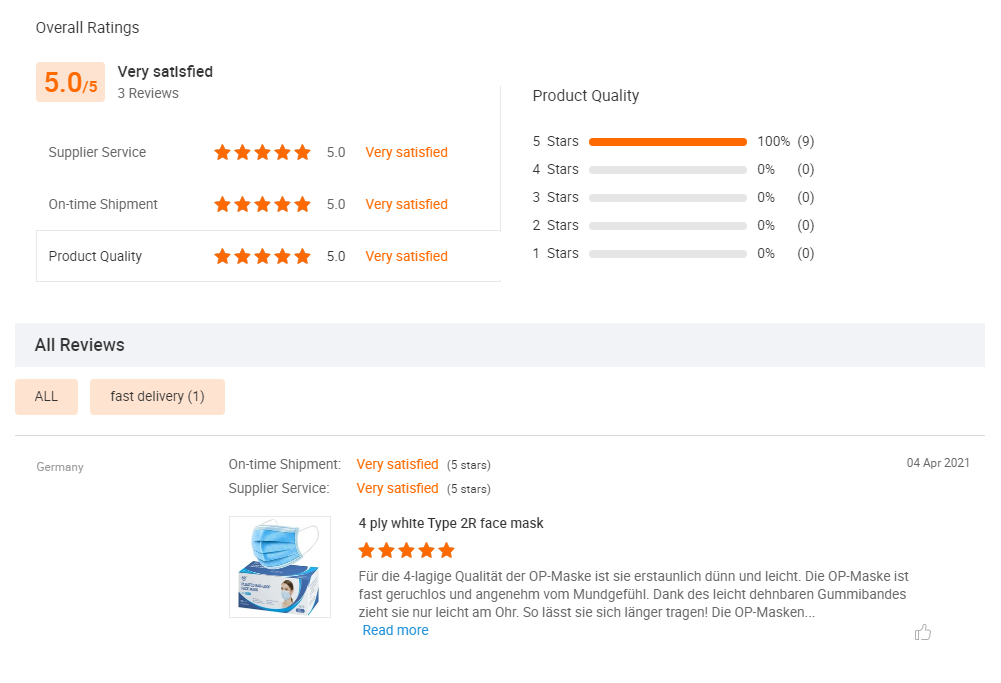Click the 3 Reviews count text
The width and height of the screenshot is (1001, 683).
point(148,93)
